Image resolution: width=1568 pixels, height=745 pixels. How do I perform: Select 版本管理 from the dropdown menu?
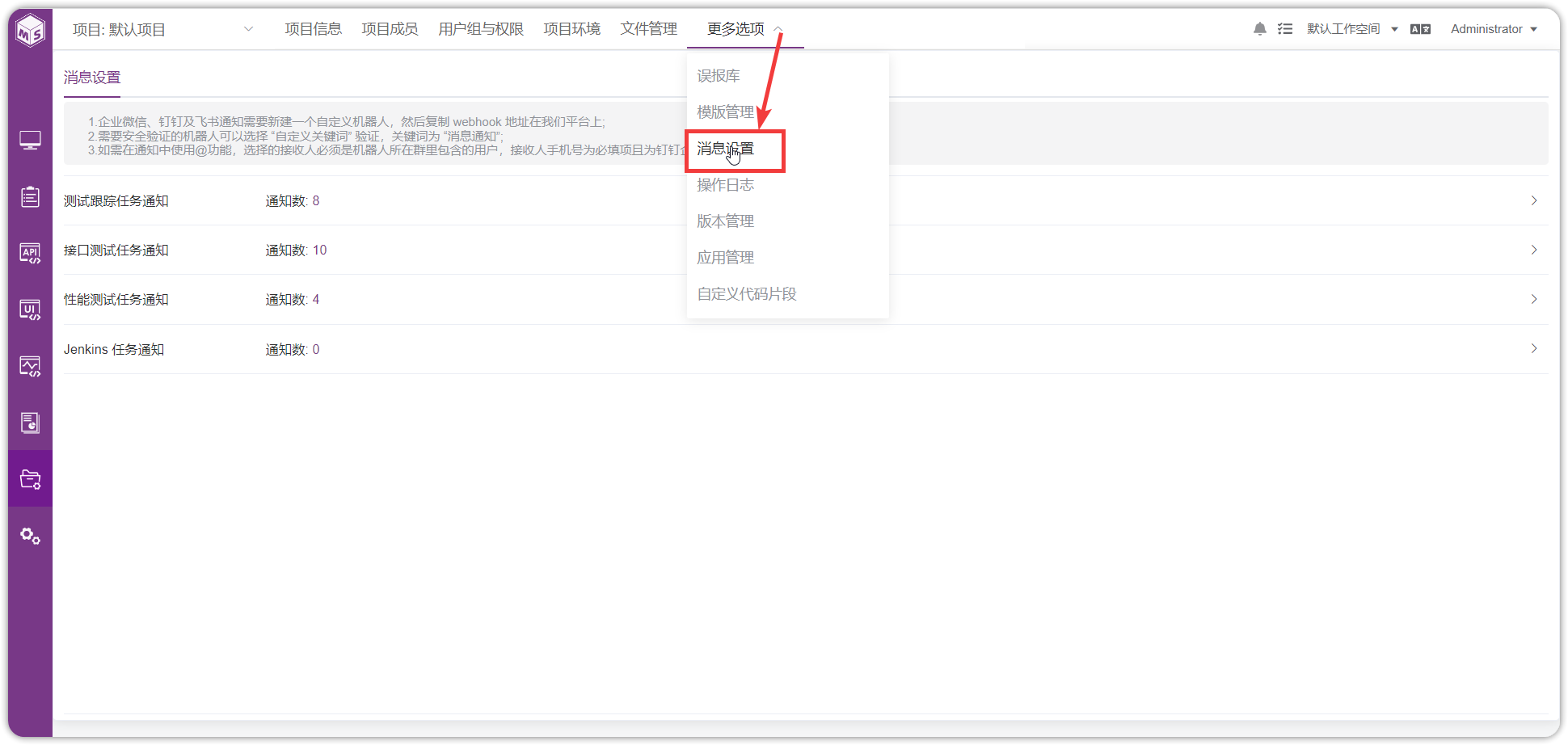pos(787,221)
